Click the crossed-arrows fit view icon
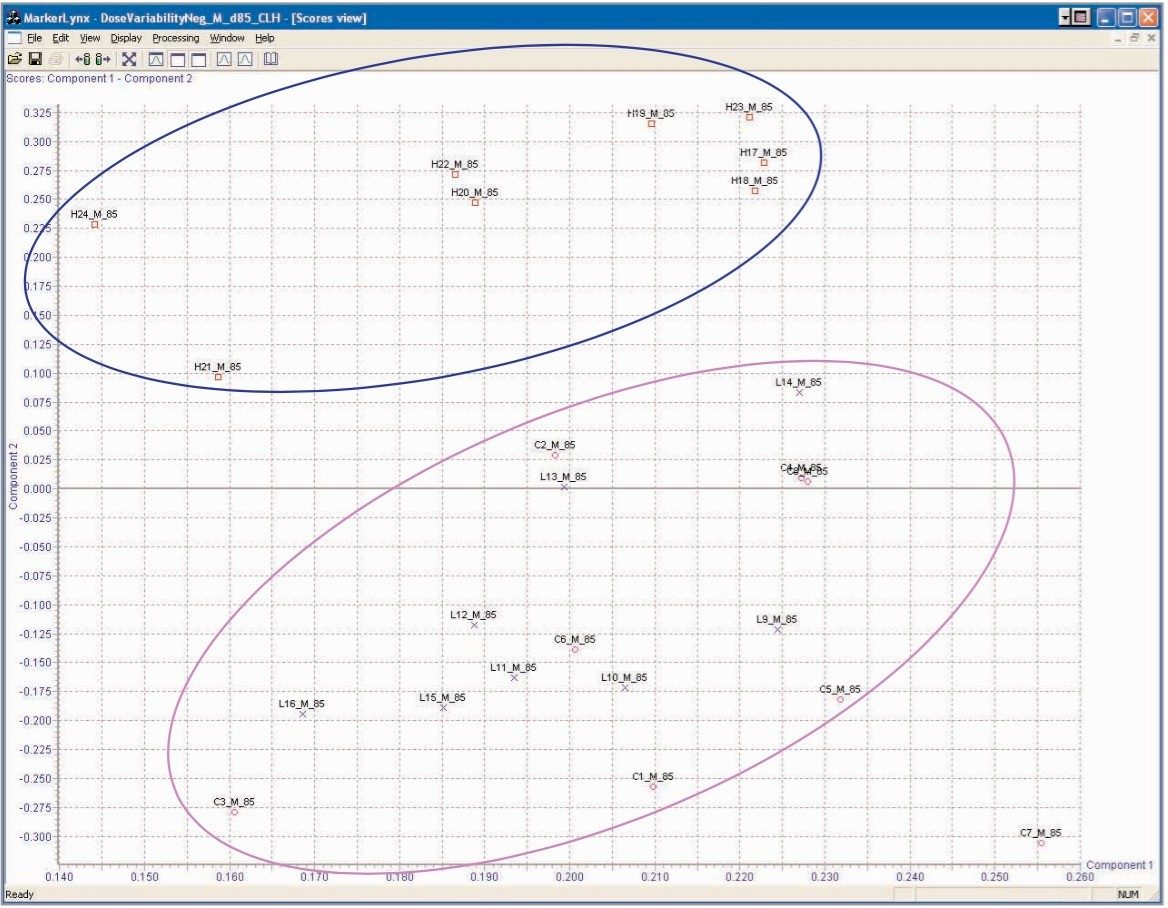 pos(129,59)
